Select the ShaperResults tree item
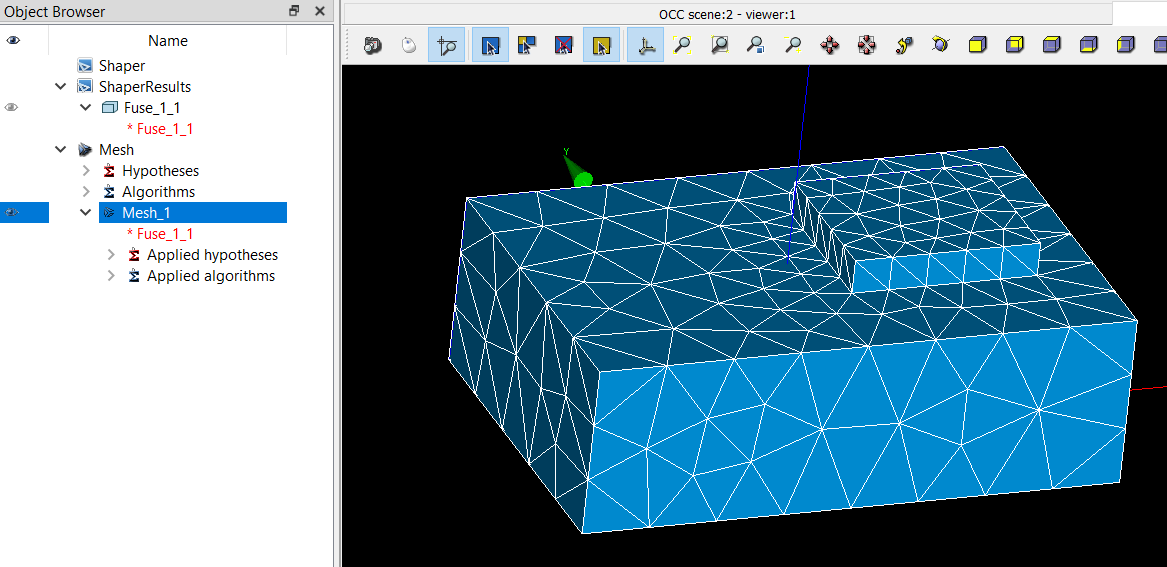The image size is (1167, 567). [145, 87]
